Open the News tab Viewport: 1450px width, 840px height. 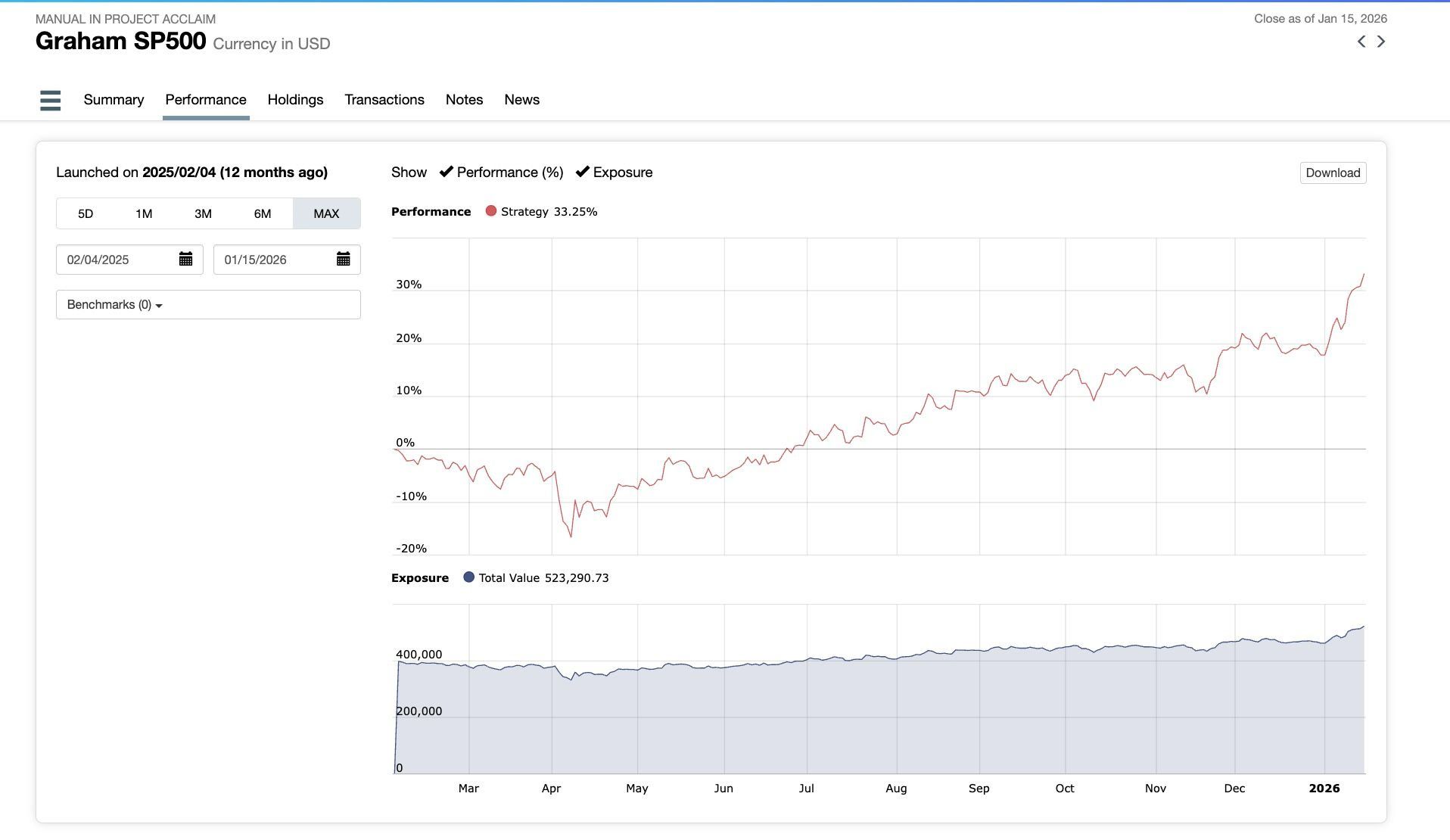point(521,100)
